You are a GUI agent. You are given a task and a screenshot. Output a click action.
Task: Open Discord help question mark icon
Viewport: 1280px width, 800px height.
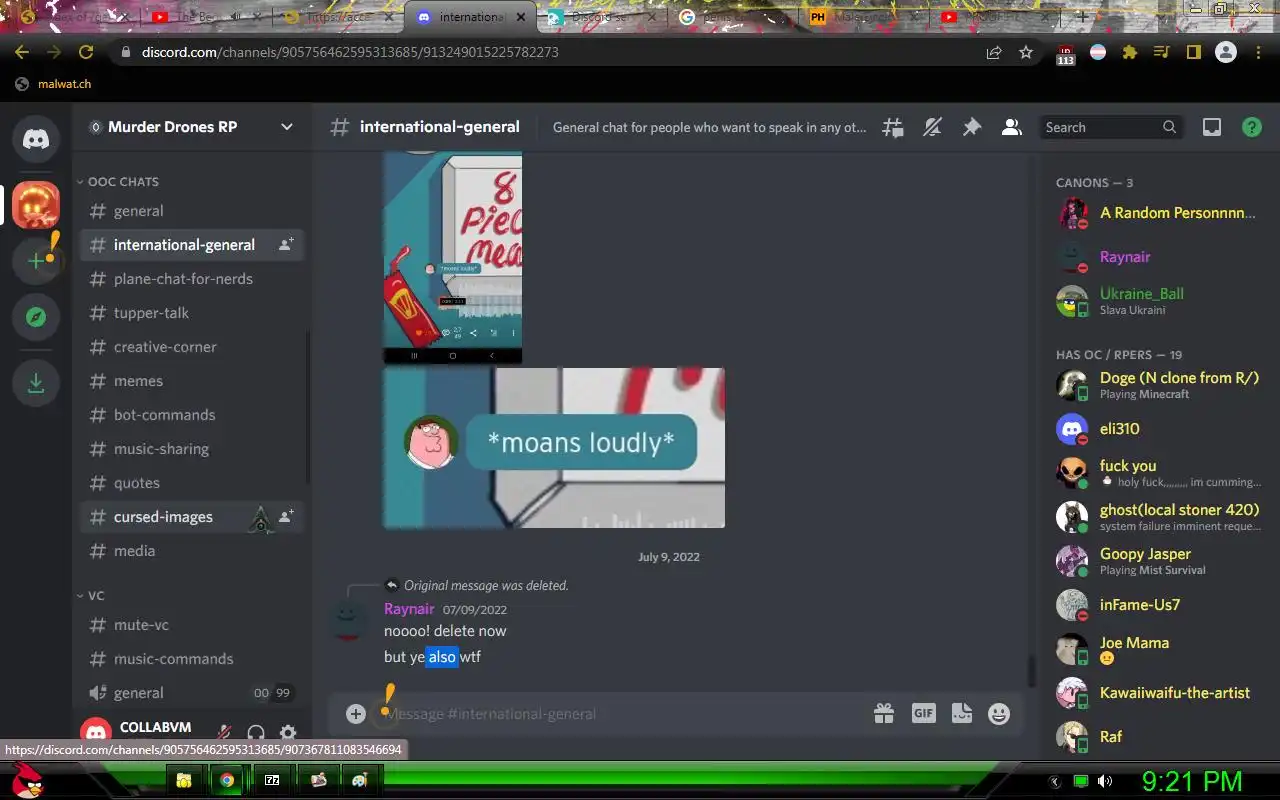(x=1251, y=127)
